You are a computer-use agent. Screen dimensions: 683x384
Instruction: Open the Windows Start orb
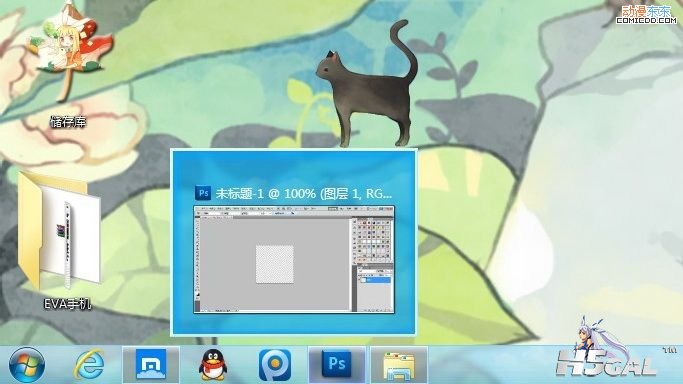tap(27, 365)
